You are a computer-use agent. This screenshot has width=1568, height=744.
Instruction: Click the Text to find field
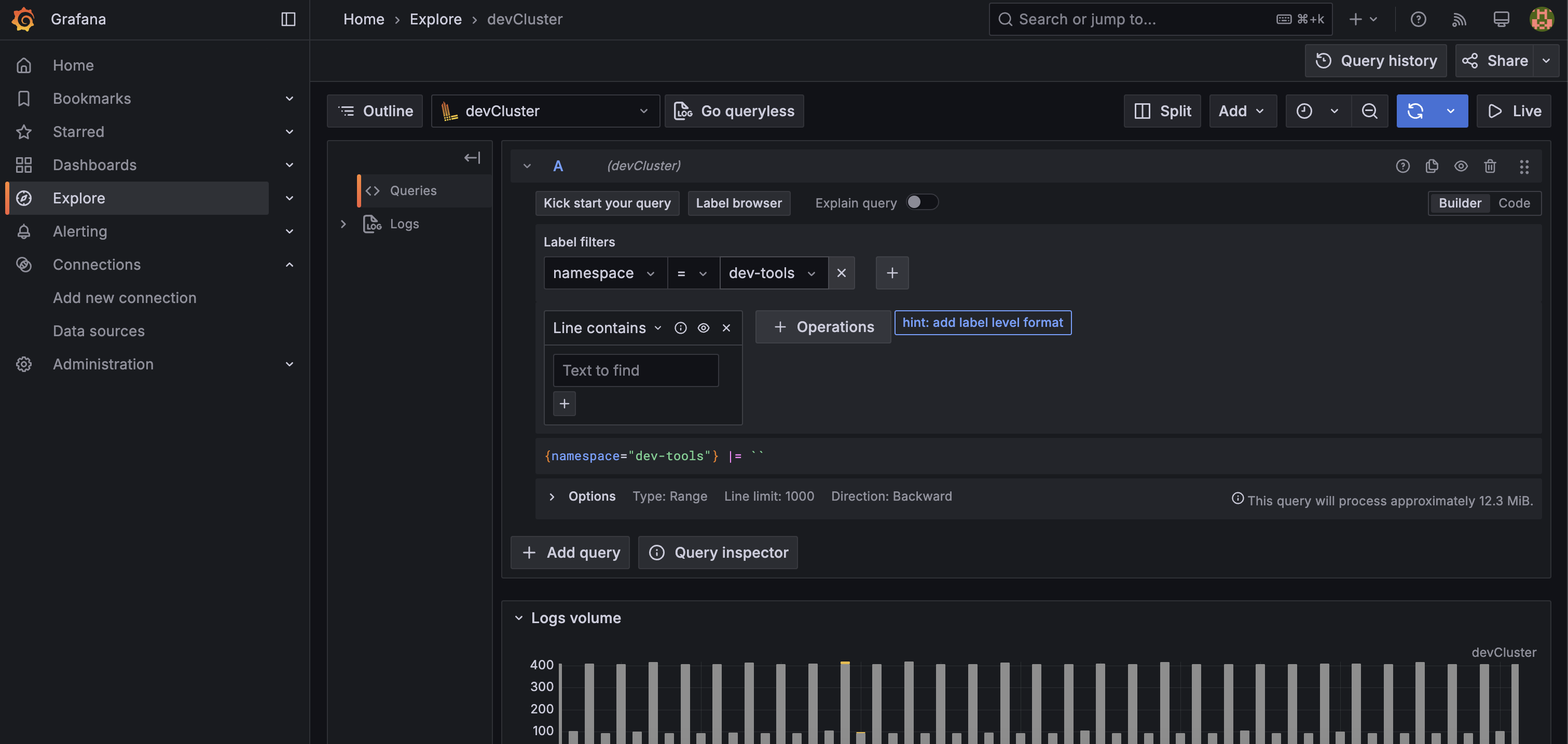pos(636,370)
